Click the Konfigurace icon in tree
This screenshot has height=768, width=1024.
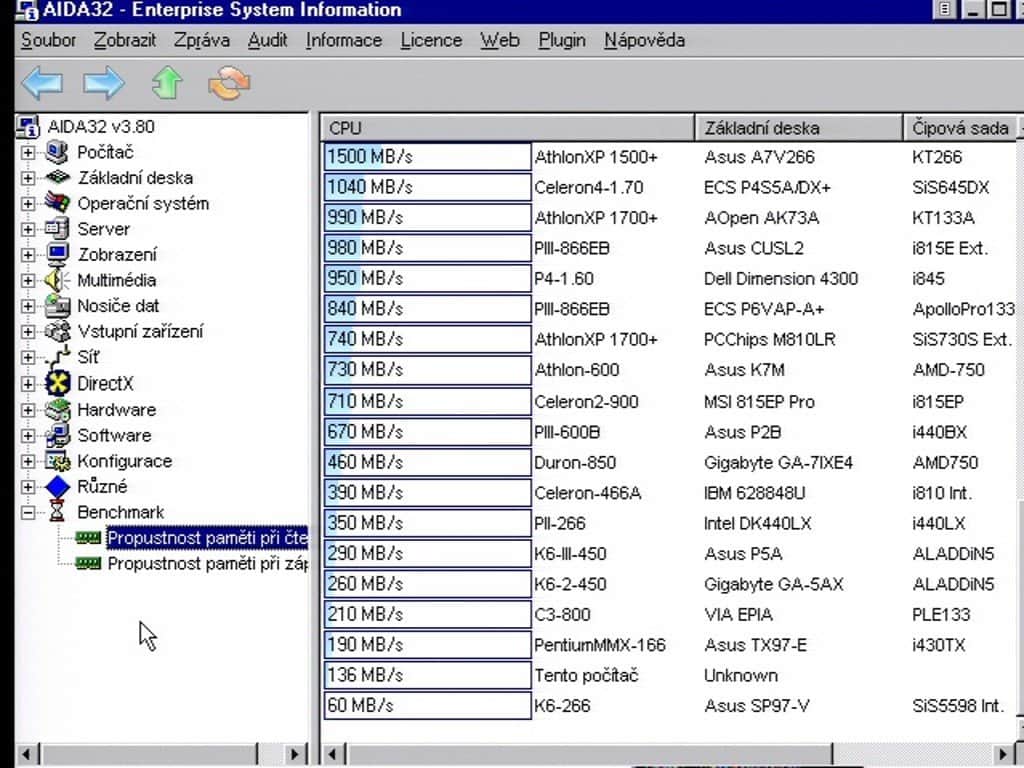click(57, 461)
